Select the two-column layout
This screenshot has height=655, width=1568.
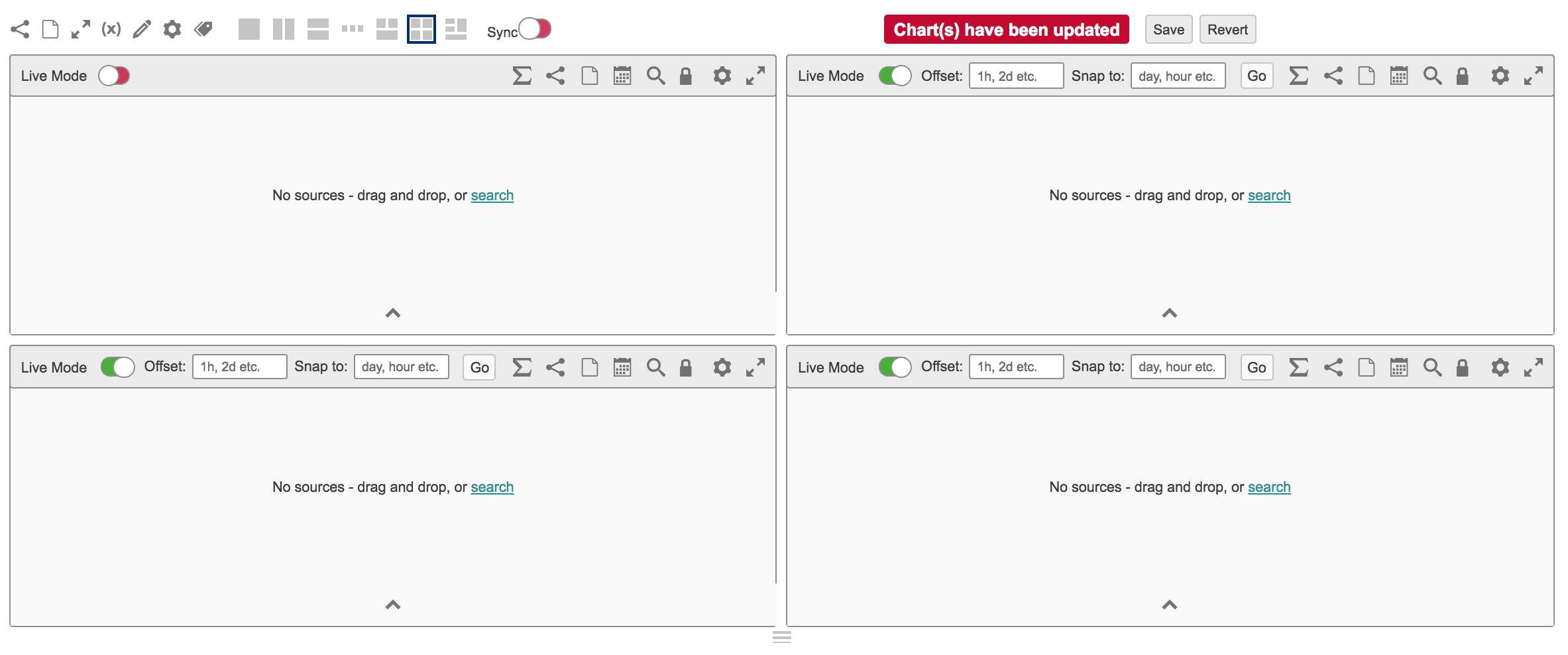(284, 29)
